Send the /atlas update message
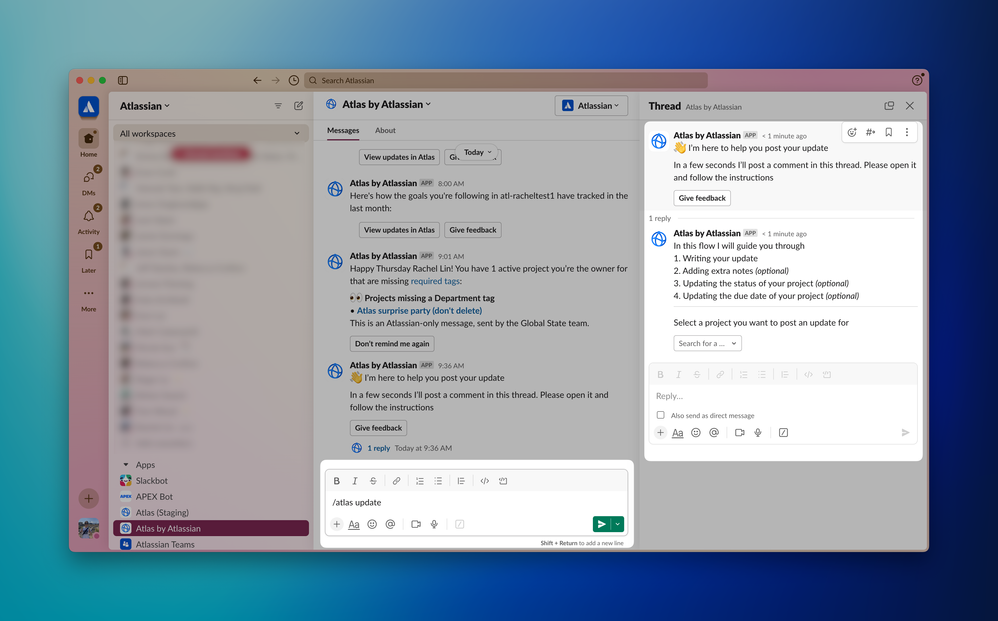The width and height of the screenshot is (998, 621). 601,524
